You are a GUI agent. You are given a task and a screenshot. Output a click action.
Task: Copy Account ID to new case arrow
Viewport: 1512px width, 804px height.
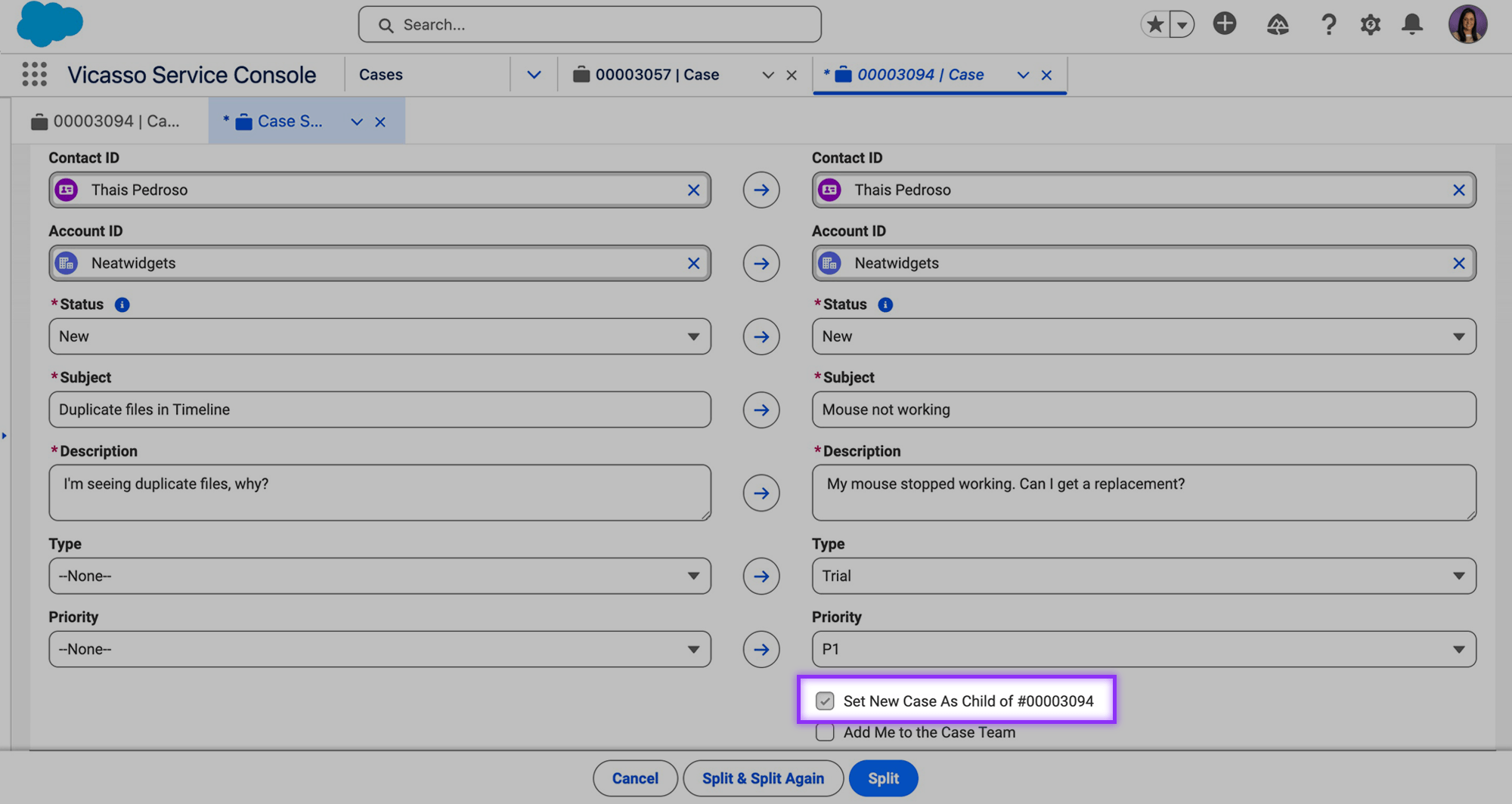click(761, 263)
